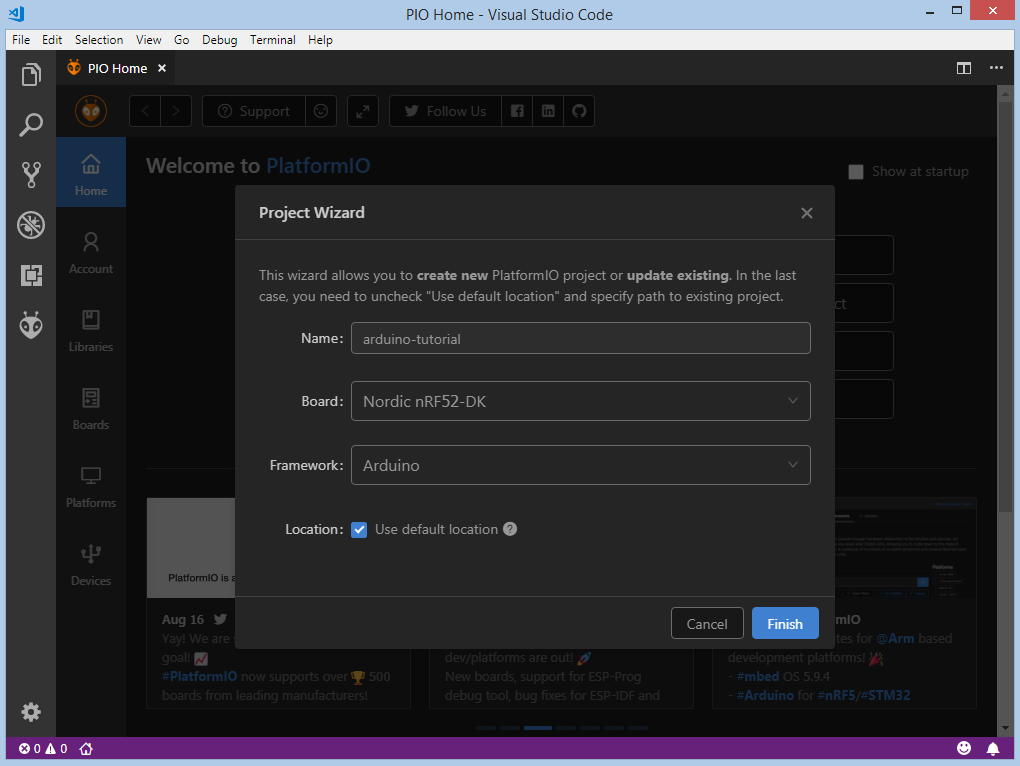Open the Facebook icon in the toolbar
Screen dimensions: 1020x766
click(517, 111)
